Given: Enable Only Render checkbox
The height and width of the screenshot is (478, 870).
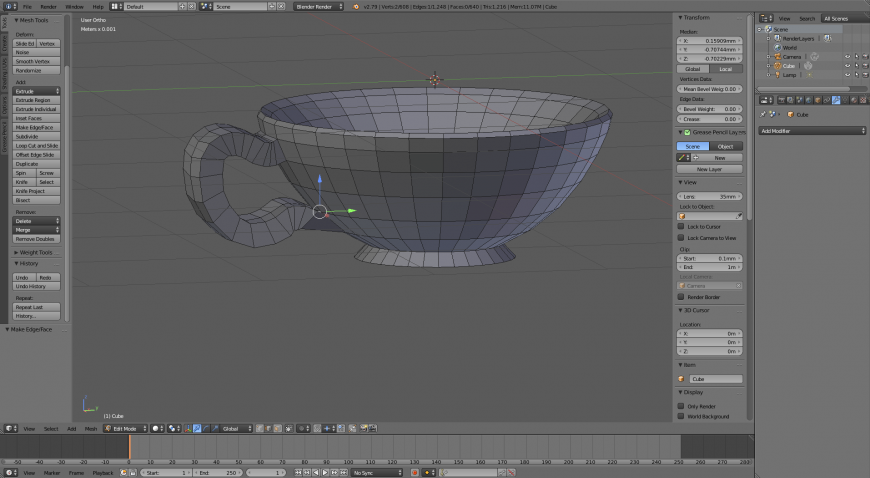Looking at the screenshot, I should (x=681, y=406).
